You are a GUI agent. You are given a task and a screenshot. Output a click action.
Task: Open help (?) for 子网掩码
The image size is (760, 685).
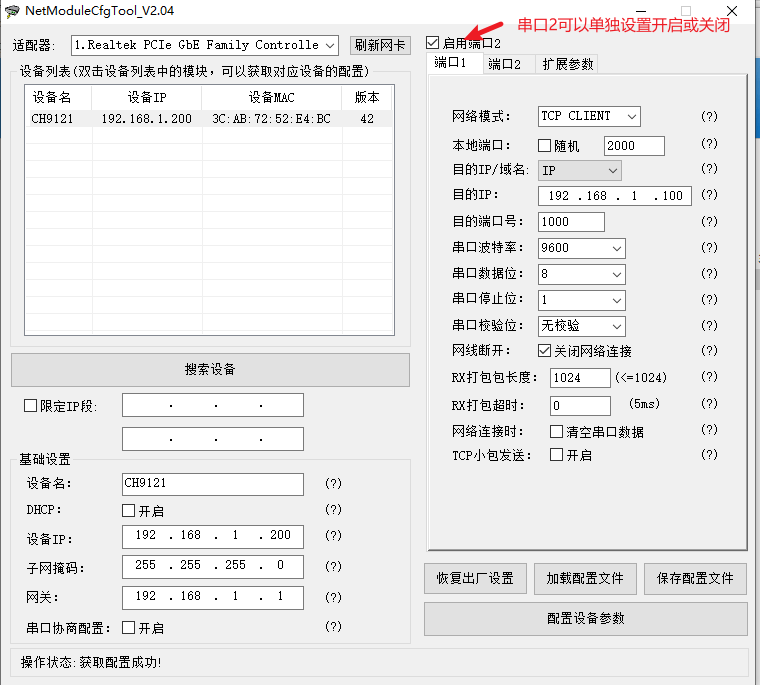pos(333,566)
